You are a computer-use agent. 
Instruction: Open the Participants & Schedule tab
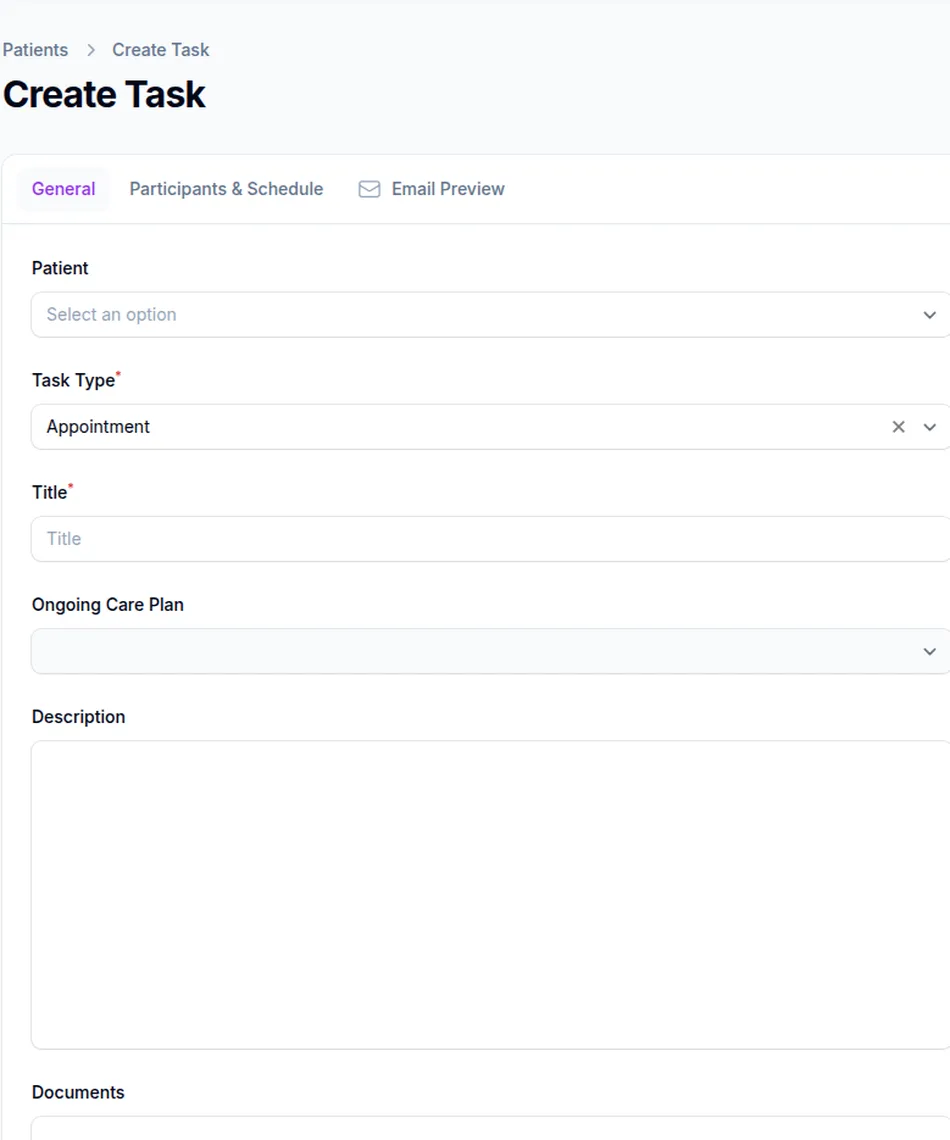[x=226, y=189]
